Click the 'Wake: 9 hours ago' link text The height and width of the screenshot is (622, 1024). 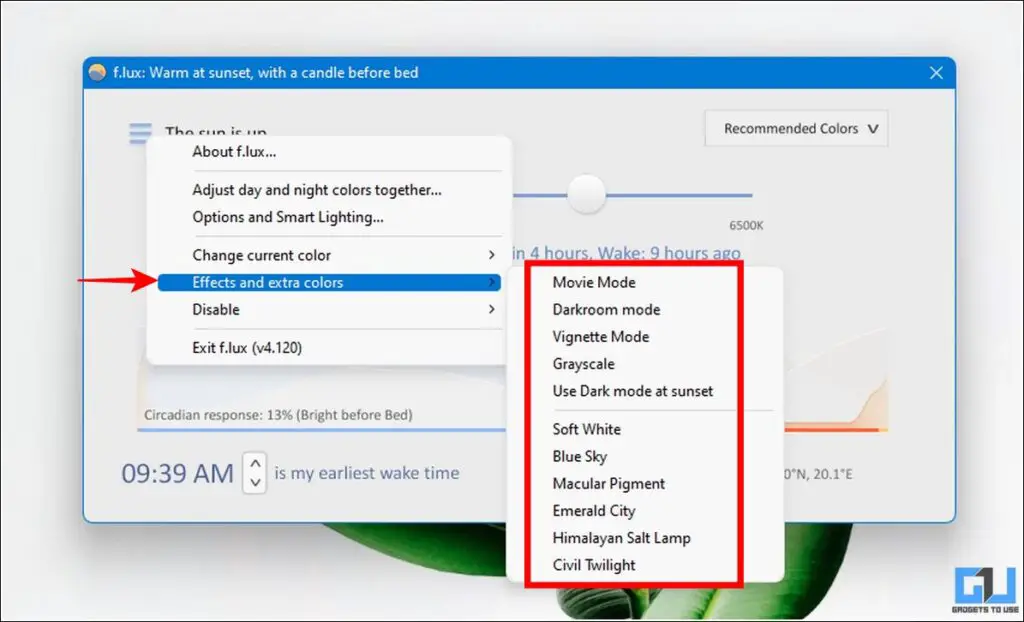click(x=669, y=253)
